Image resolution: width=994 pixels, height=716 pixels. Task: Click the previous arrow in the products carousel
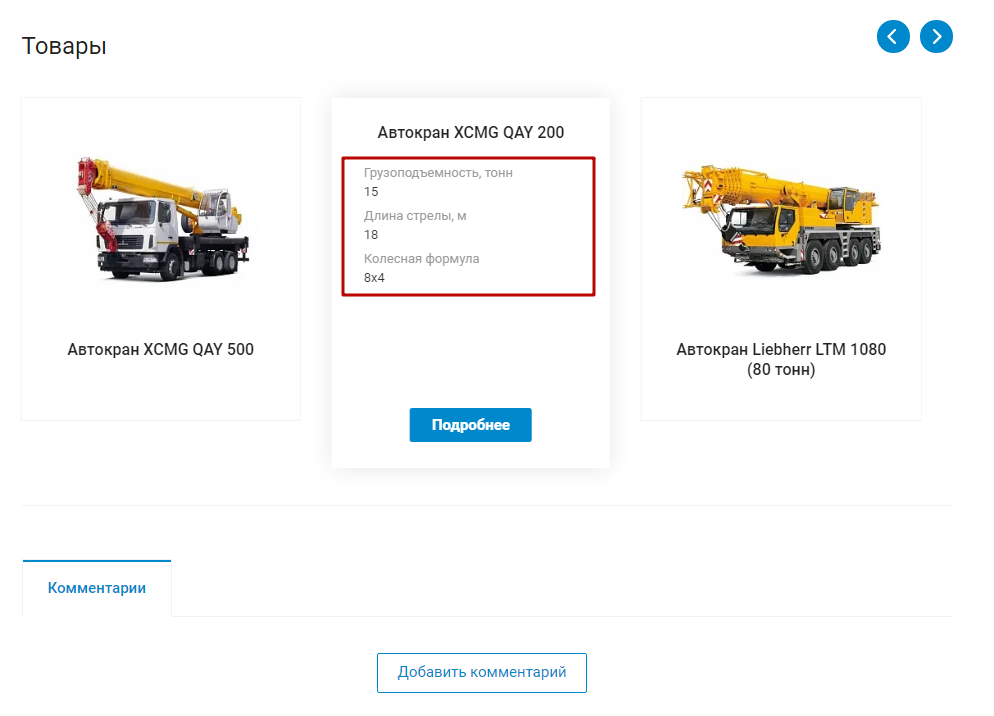[893, 37]
